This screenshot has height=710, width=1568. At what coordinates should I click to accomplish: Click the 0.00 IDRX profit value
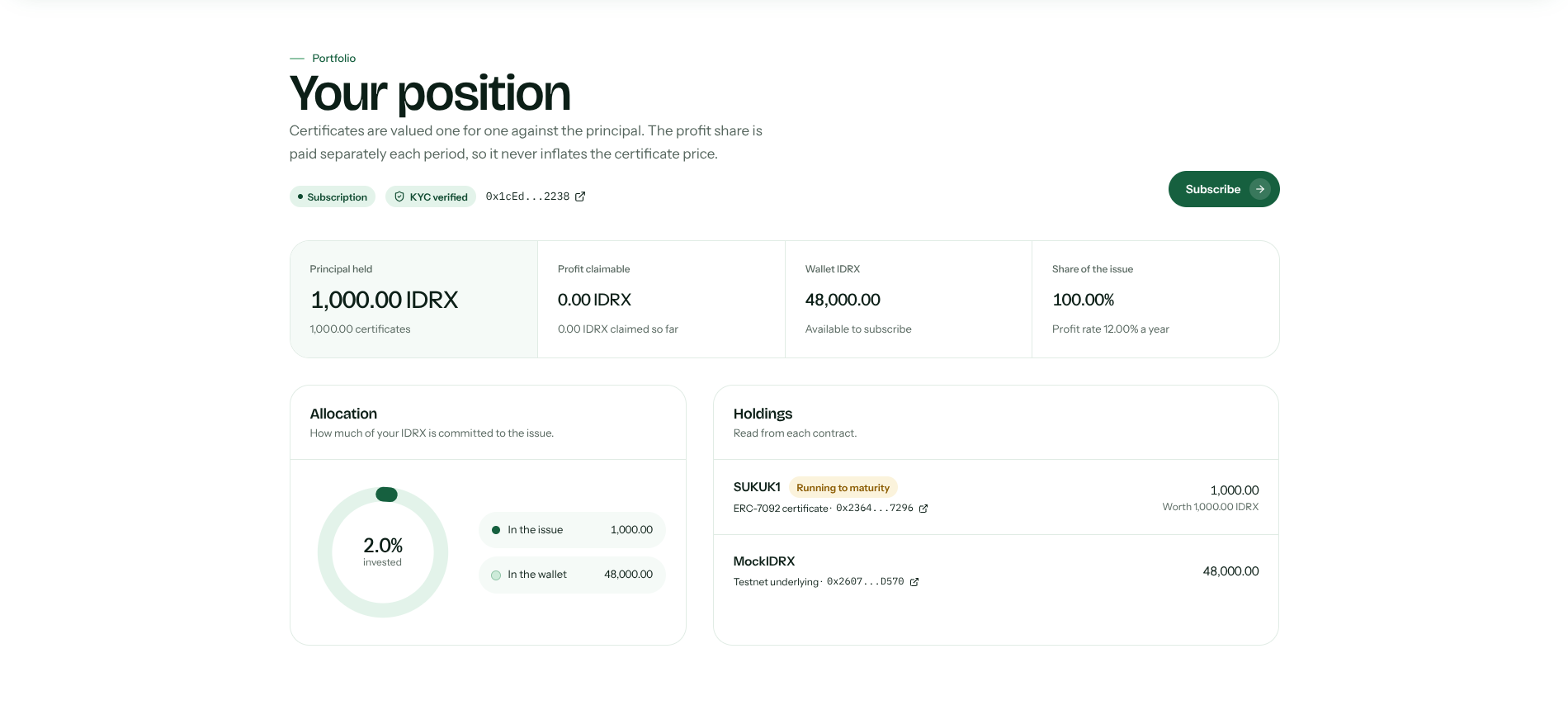coord(594,300)
